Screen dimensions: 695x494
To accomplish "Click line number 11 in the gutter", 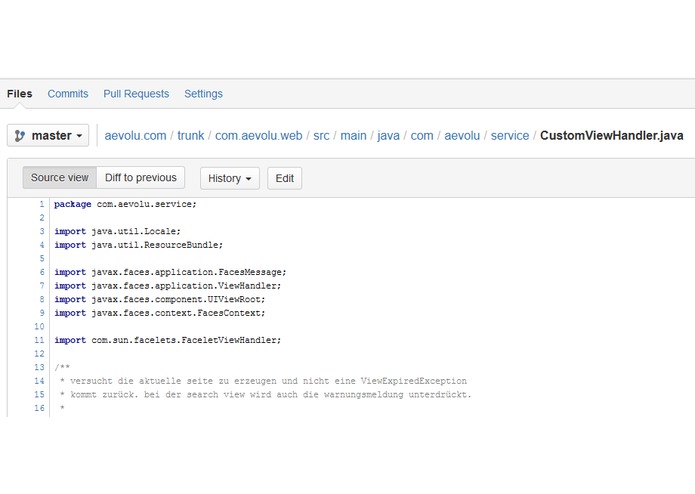I will click(39, 340).
